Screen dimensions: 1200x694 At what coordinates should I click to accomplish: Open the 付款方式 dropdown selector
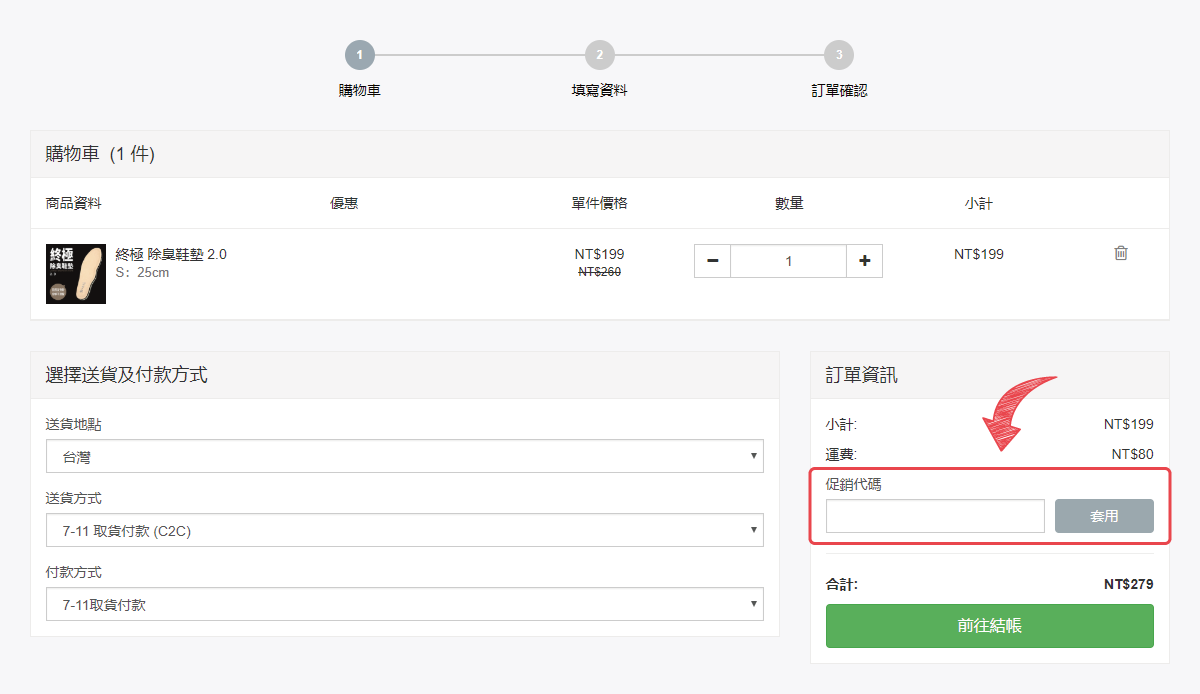(x=404, y=604)
